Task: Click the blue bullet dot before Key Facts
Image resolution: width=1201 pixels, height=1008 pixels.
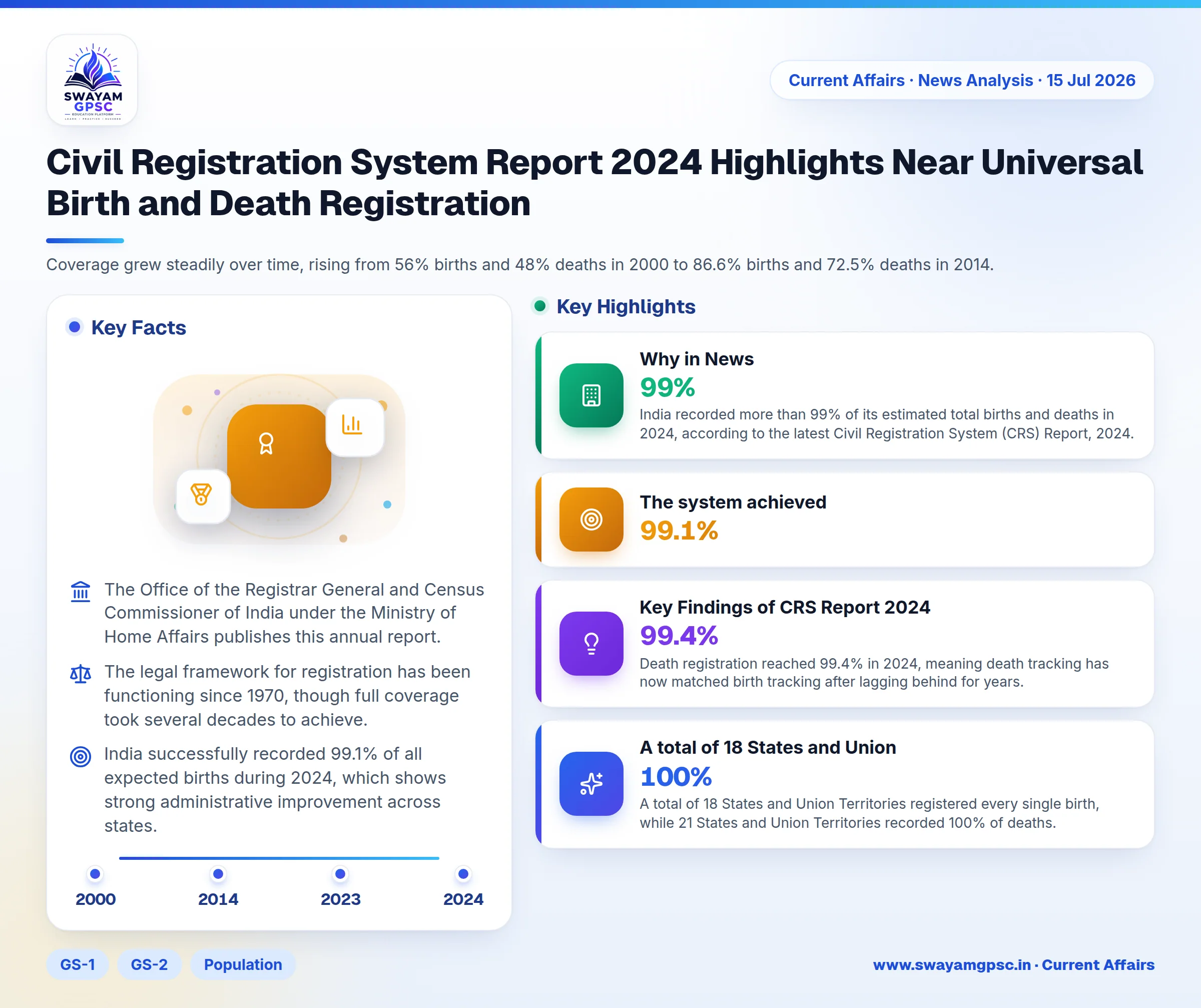Action: 75,327
